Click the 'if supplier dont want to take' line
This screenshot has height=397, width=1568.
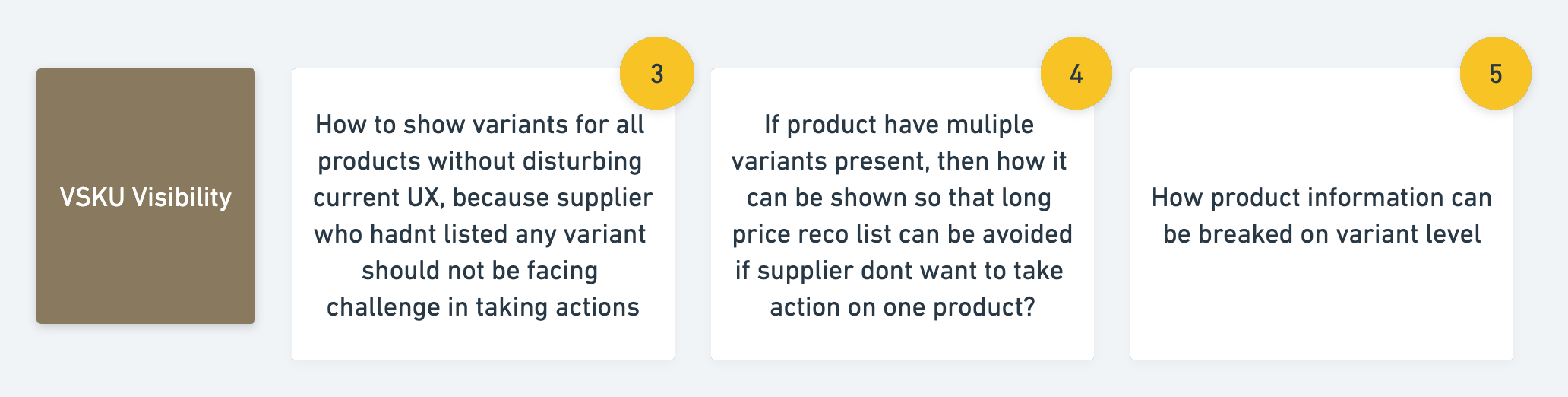pyautogui.click(x=899, y=271)
